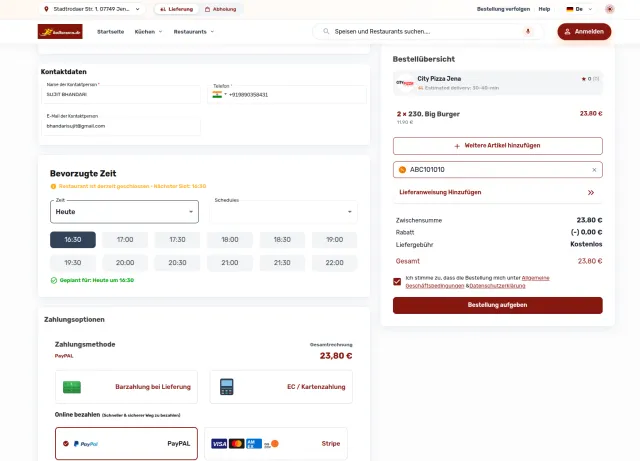
Task: Open the Restaurants menu
Action: pyautogui.click(x=193, y=31)
